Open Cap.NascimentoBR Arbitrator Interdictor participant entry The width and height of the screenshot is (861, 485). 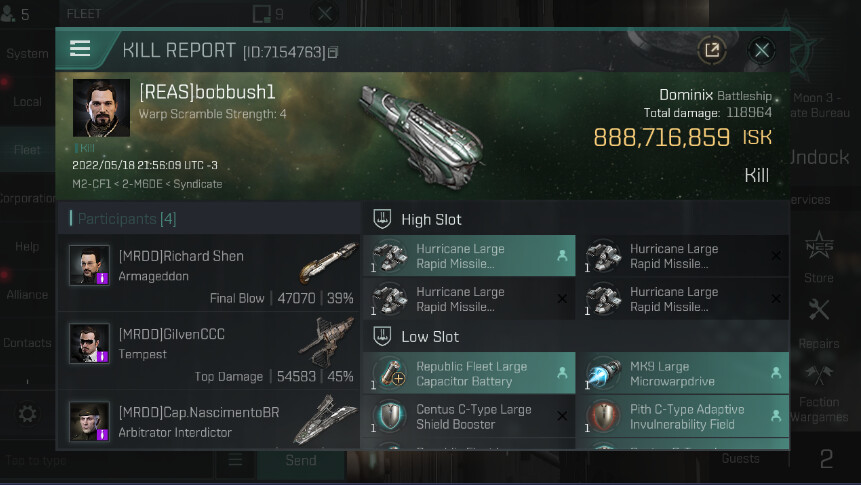tap(209, 421)
